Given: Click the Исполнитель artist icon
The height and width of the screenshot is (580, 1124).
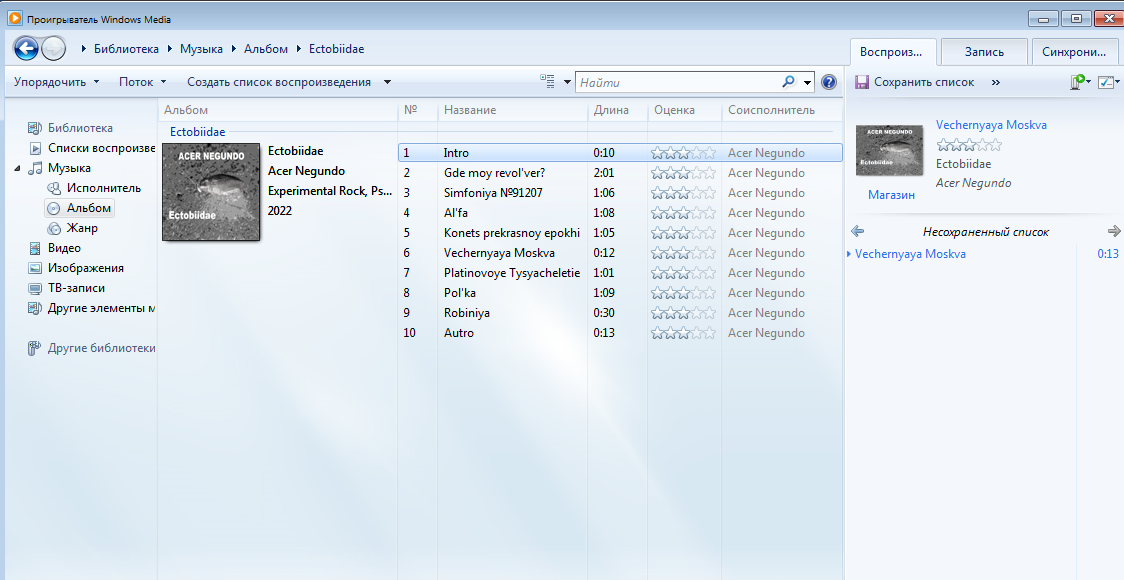Looking at the screenshot, I should coord(54,189).
